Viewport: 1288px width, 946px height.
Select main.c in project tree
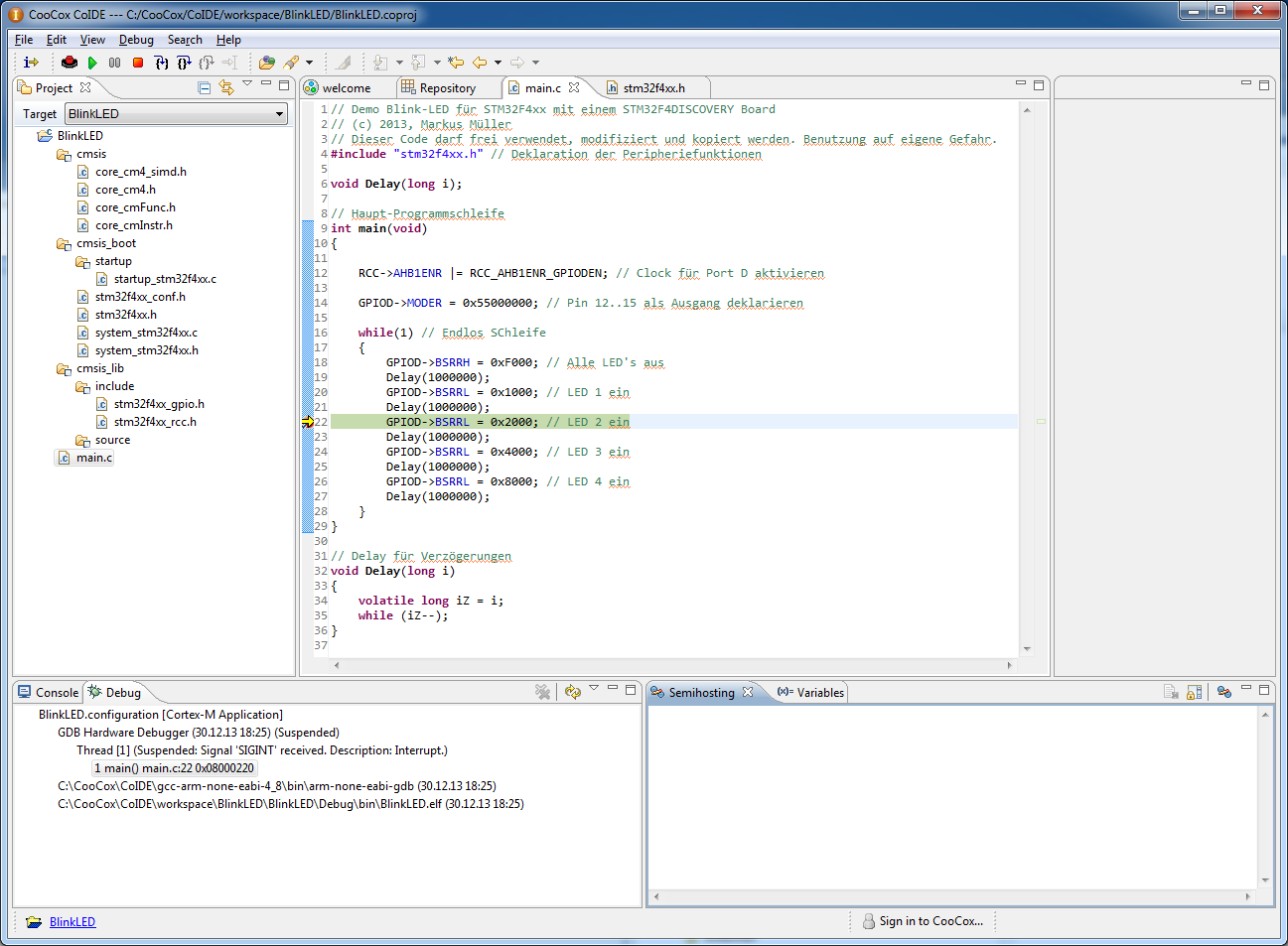94,458
